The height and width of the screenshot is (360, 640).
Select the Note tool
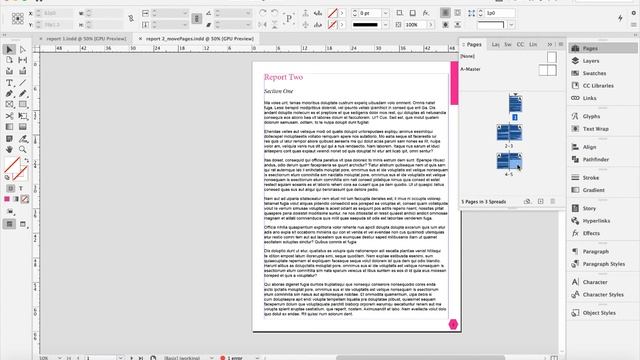coord(9,139)
